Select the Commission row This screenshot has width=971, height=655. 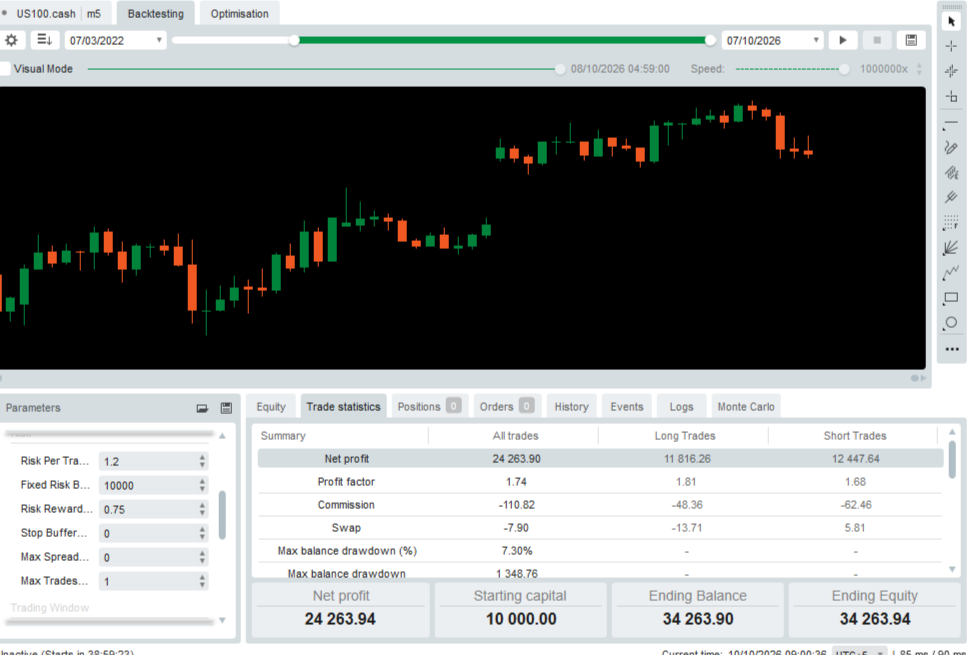[600, 505]
